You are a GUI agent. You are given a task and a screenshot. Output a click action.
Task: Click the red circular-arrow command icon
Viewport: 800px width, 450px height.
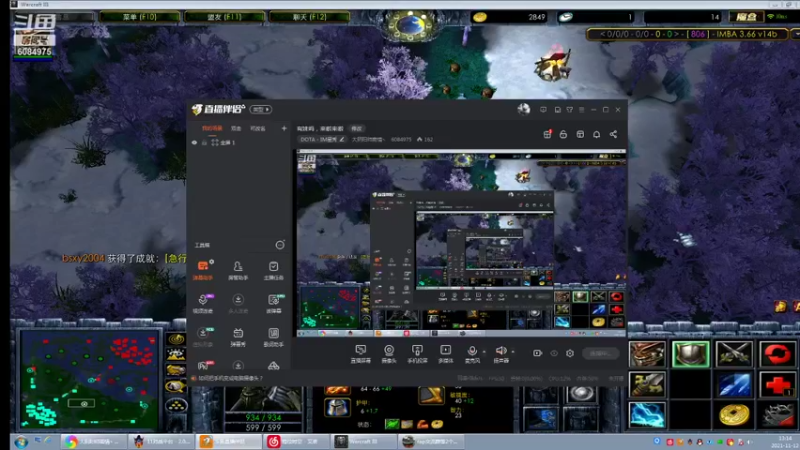777,354
